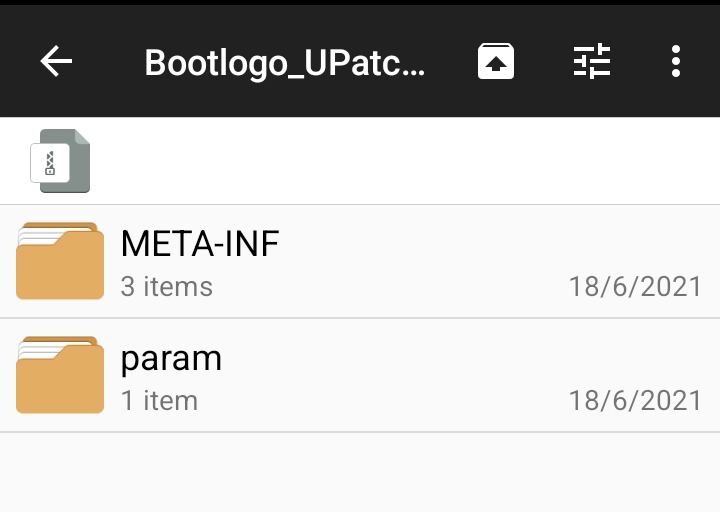Open the view settings sliders icon
The height and width of the screenshot is (512, 720).
coord(591,62)
